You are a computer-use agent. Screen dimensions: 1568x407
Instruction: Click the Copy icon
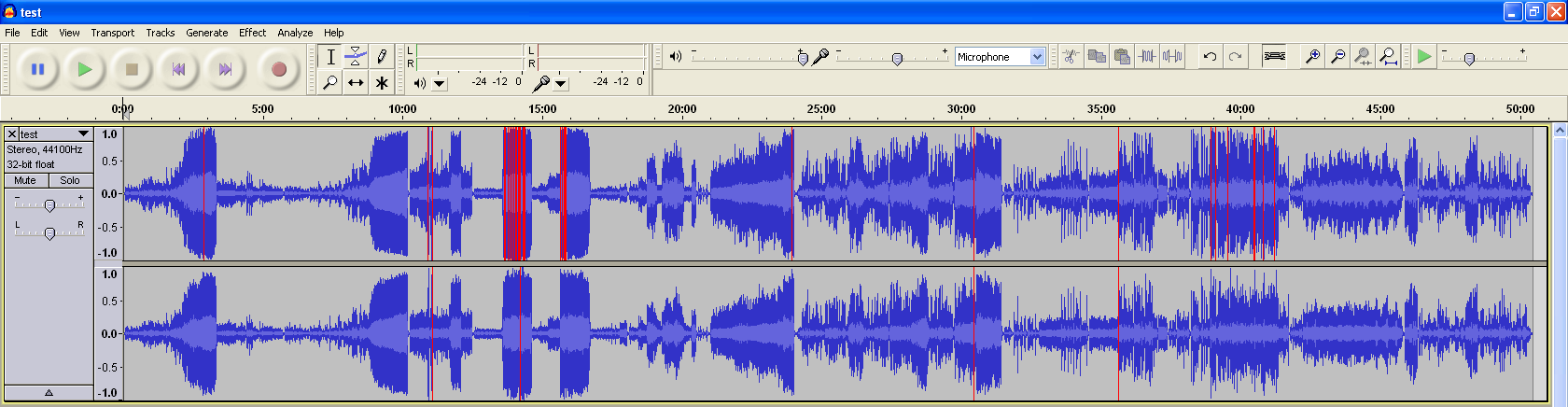[x=1097, y=56]
